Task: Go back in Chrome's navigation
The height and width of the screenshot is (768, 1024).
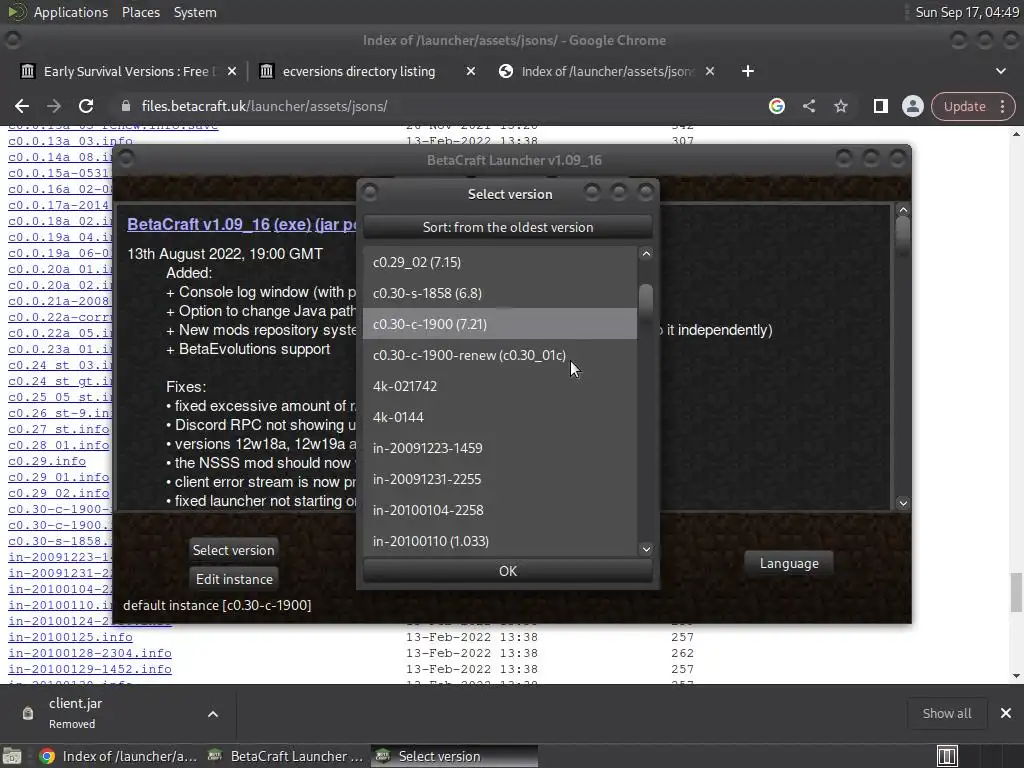Action: (x=22, y=106)
